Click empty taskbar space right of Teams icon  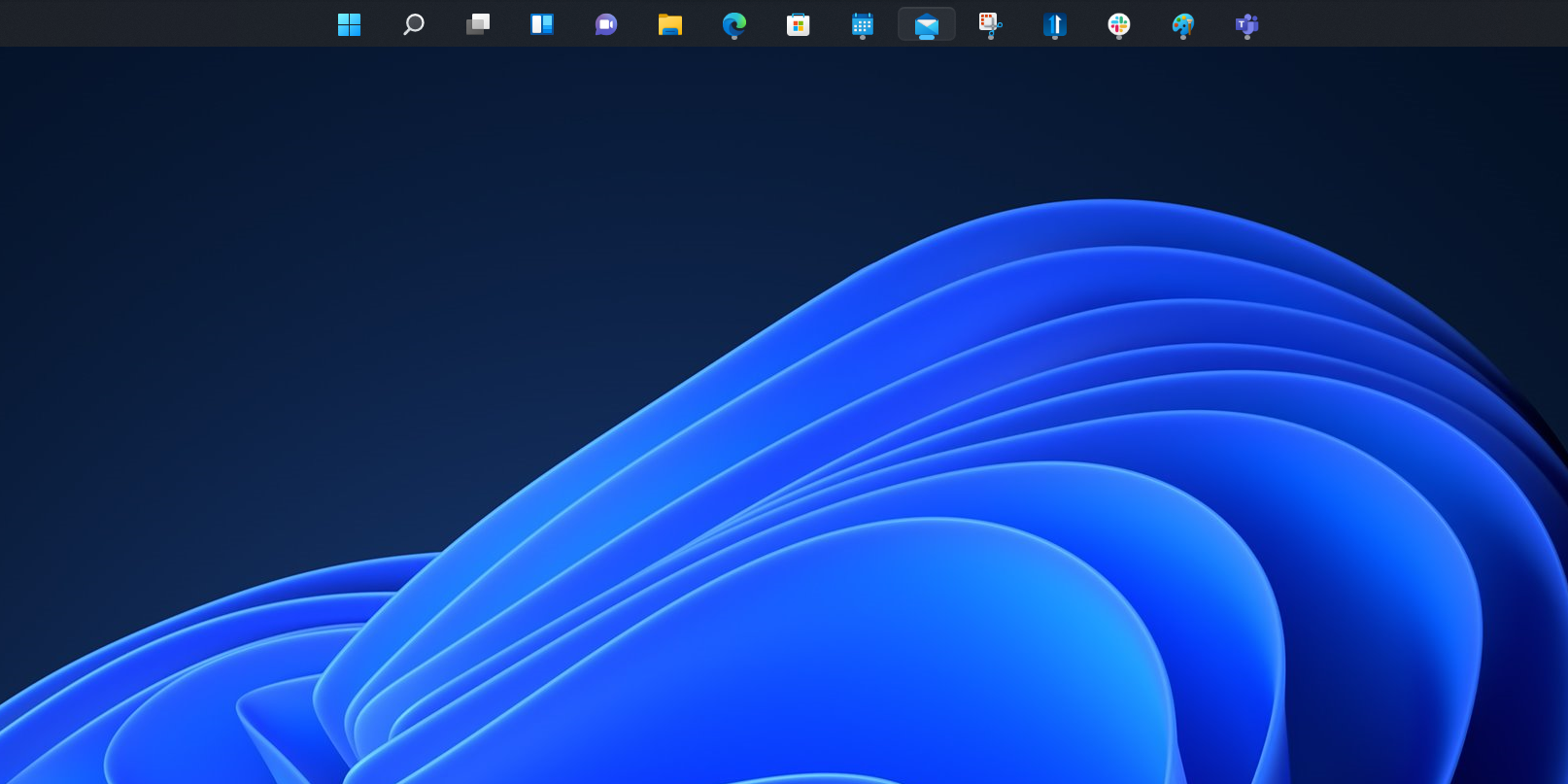click(1409, 23)
